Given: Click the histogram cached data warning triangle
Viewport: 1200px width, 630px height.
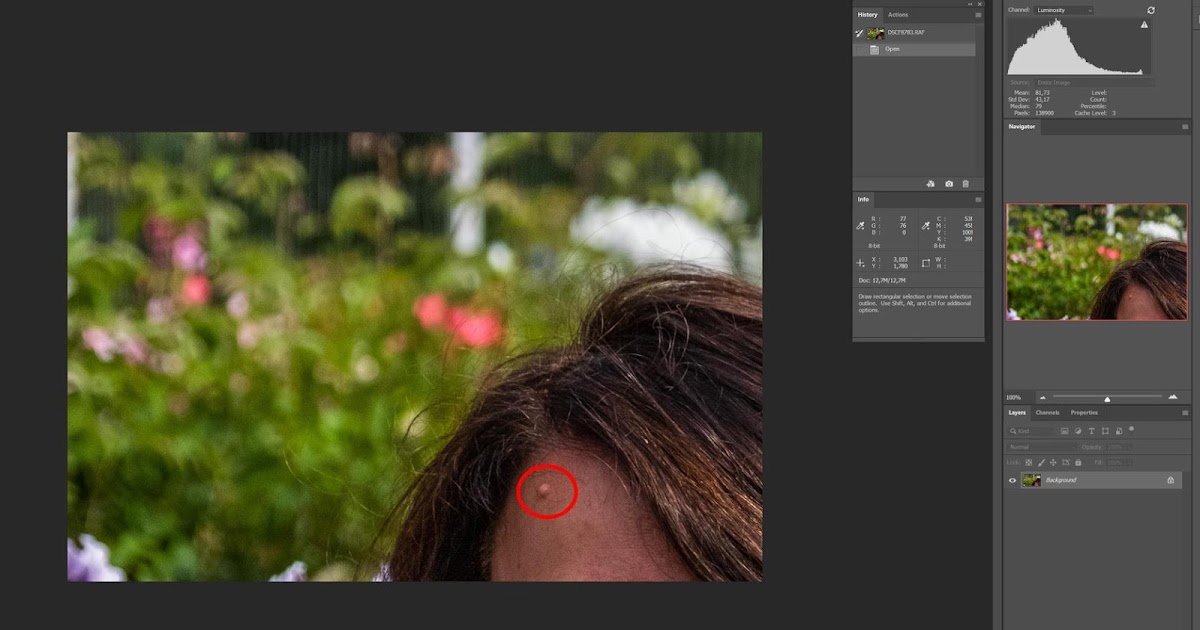Looking at the screenshot, I should pos(1144,25).
